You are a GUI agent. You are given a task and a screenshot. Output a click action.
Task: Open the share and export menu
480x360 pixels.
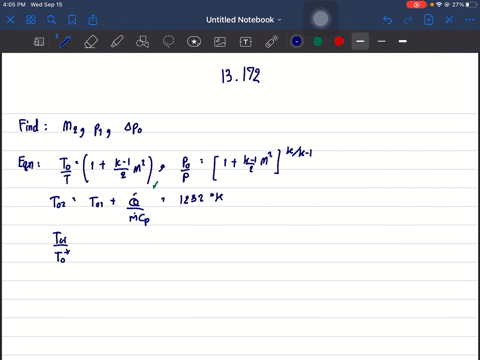coord(93,20)
